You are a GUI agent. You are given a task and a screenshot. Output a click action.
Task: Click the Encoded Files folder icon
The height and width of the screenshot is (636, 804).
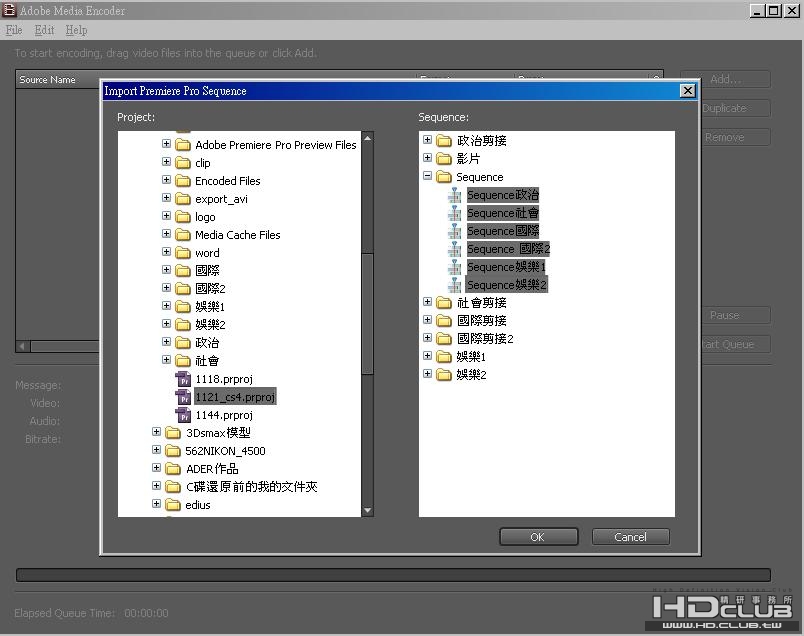(x=183, y=181)
